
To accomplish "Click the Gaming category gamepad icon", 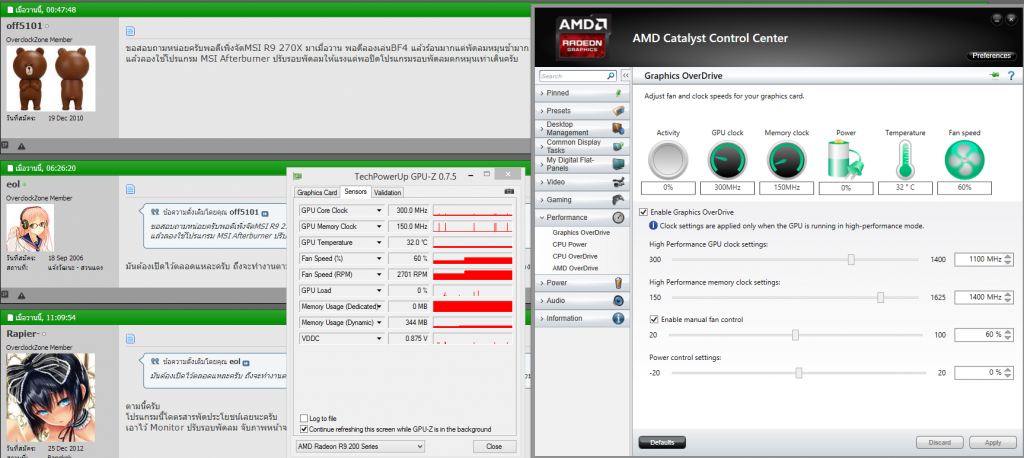I will (x=618, y=200).
